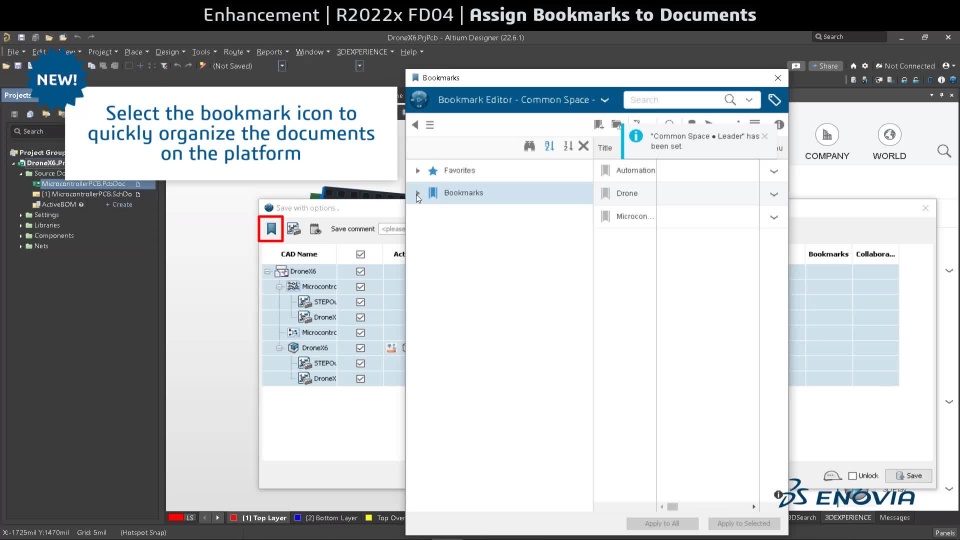Click the open folder icon in Altium quick access bar

(x=49, y=37)
